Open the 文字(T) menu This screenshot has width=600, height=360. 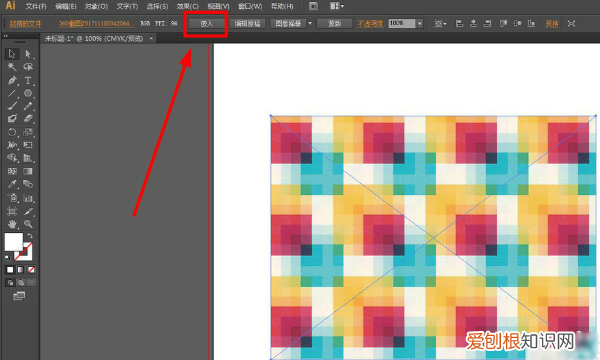pyautogui.click(x=127, y=7)
